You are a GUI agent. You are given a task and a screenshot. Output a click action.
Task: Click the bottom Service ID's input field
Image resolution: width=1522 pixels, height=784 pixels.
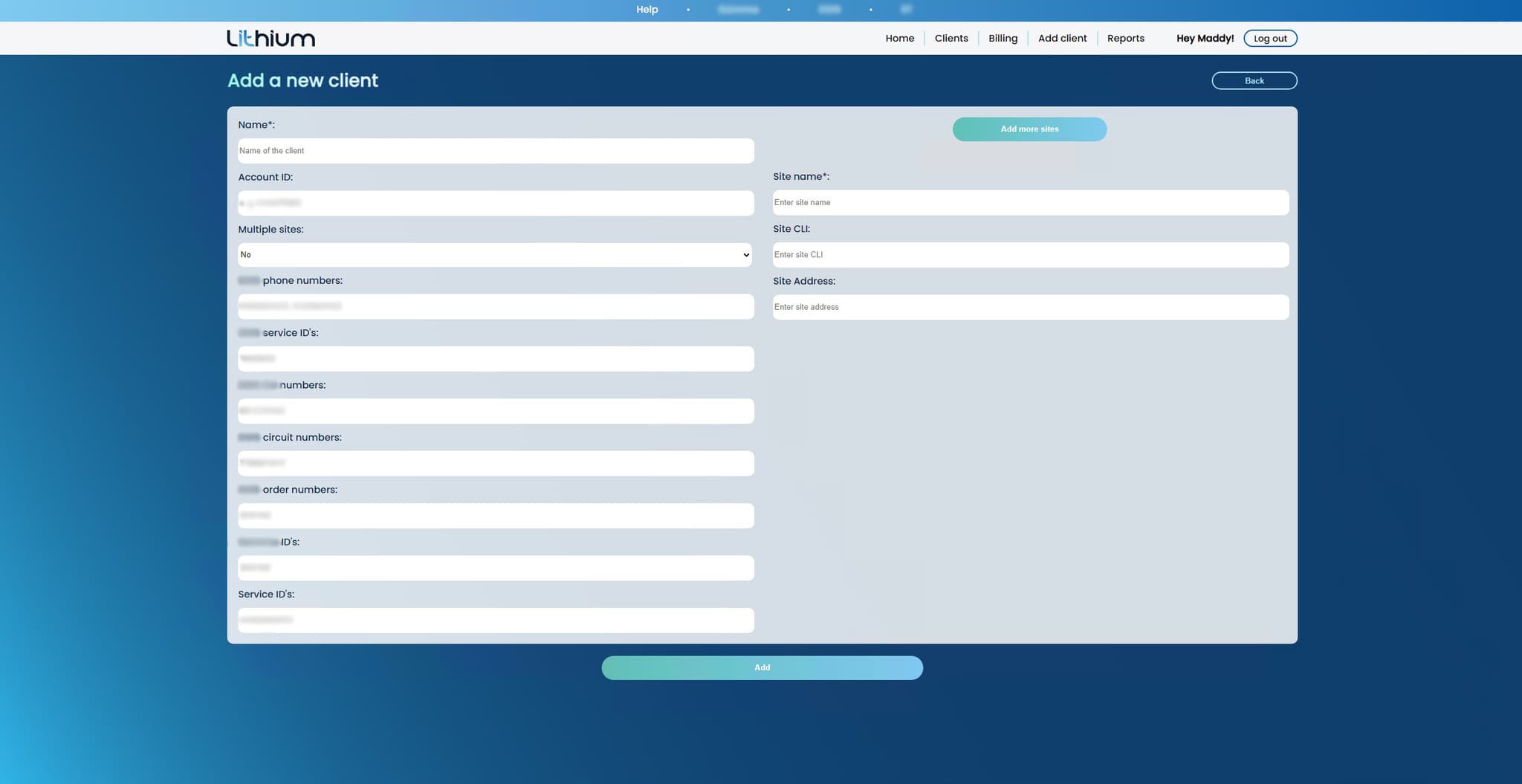[496, 621]
